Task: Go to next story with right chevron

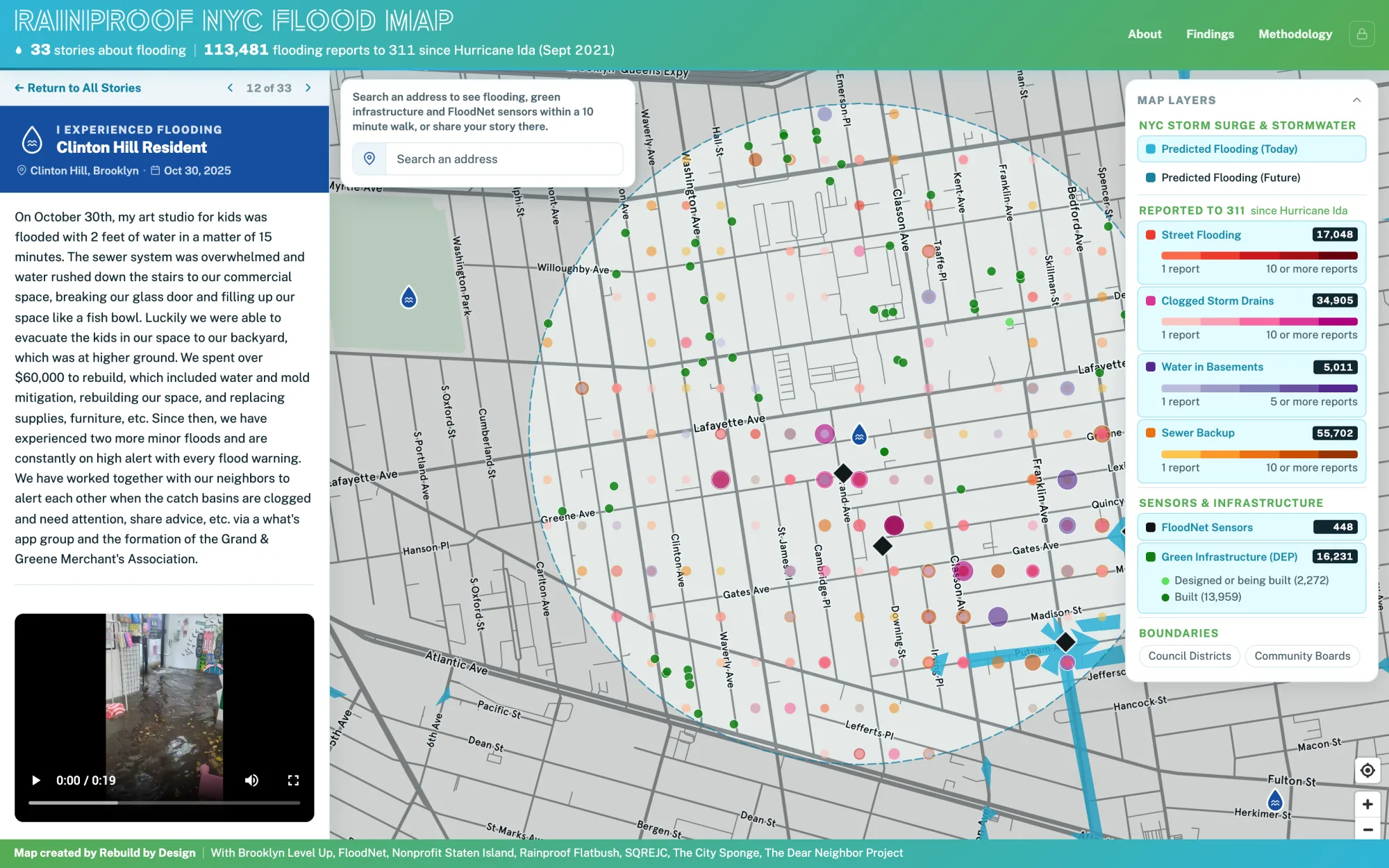Action: (308, 88)
